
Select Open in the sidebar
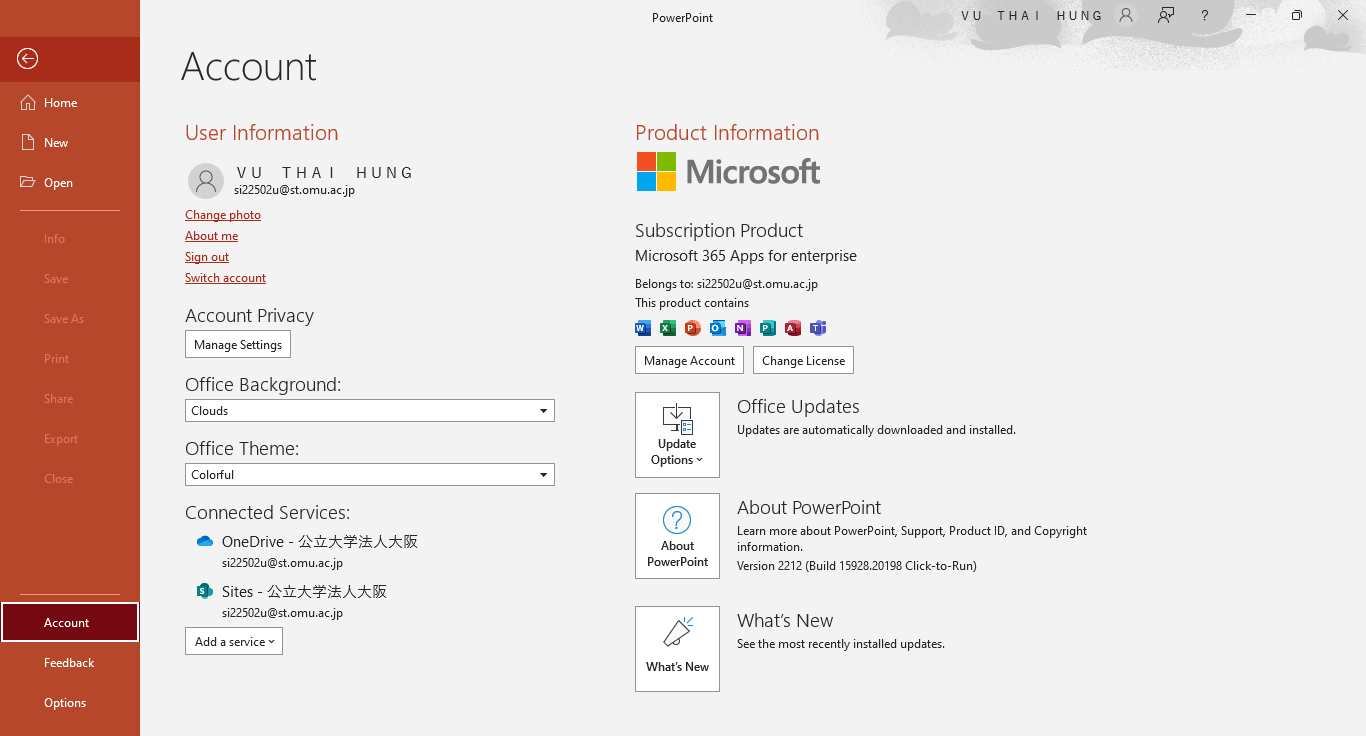click(x=70, y=183)
